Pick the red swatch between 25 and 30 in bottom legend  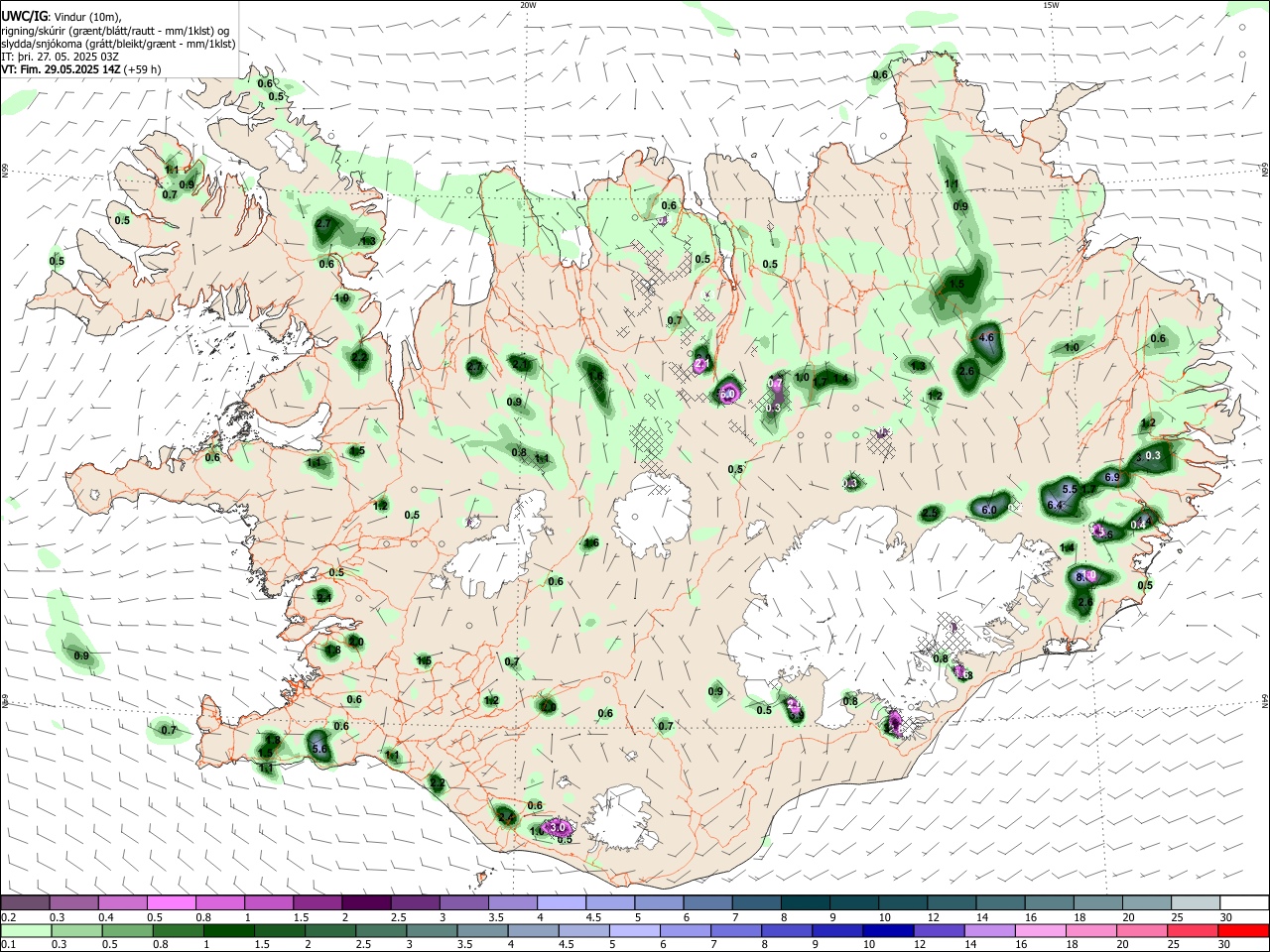(x=1195, y=930)
